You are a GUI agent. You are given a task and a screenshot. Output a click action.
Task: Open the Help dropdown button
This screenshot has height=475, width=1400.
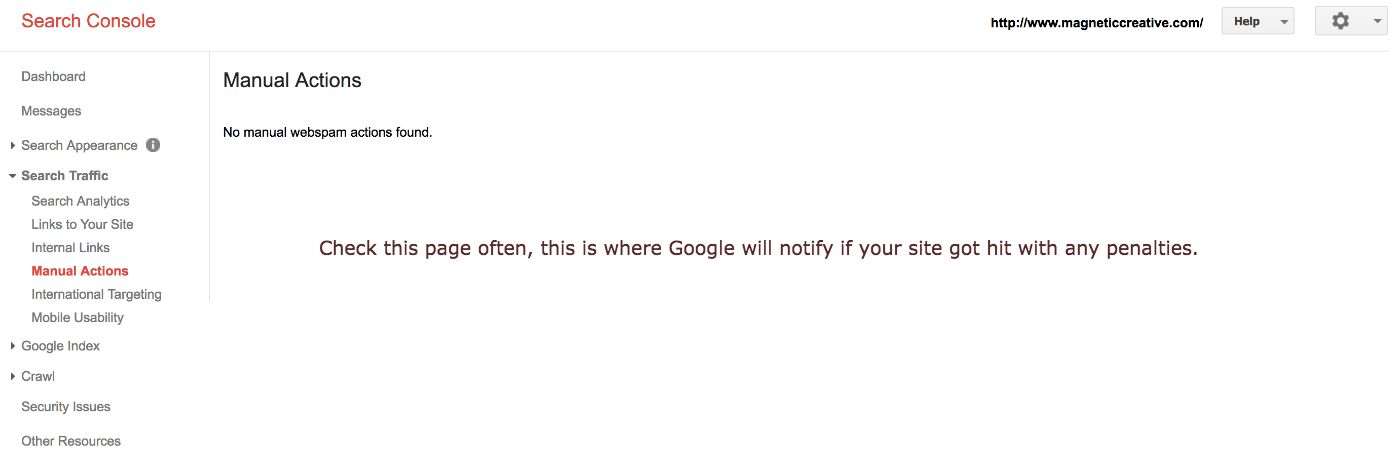tap(1257, 21)
